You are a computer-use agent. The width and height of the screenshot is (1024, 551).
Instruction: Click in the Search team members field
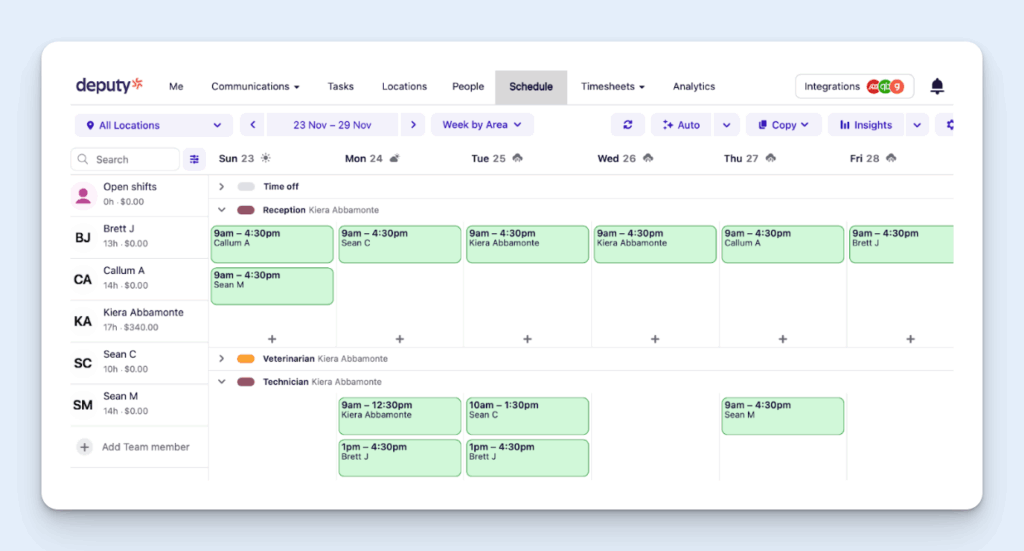125,159
